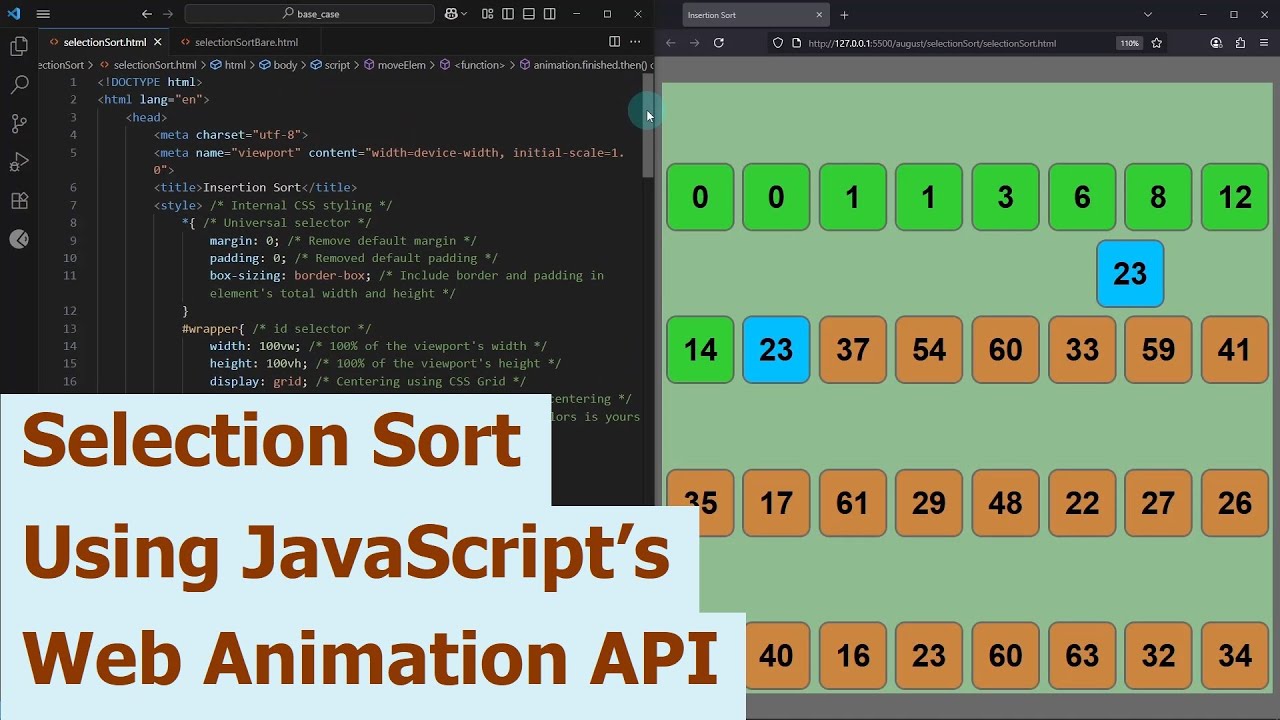Click the browser forward arrow

pos(695,43)
